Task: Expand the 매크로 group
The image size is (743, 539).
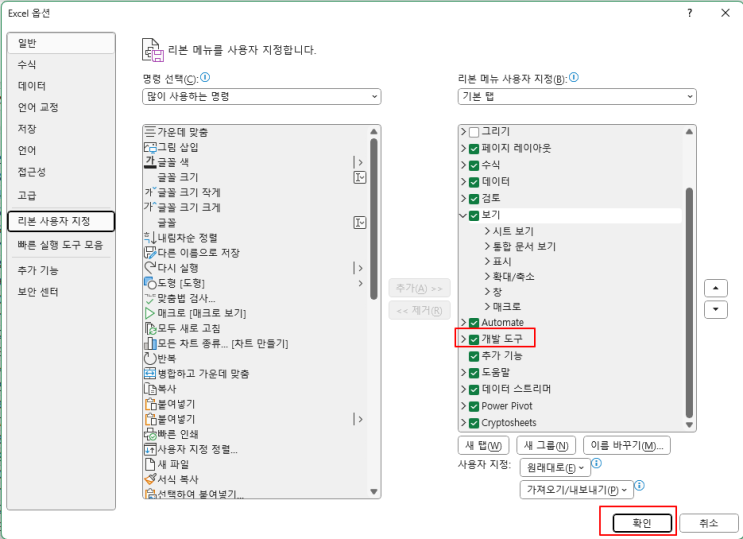Action: 487,307
